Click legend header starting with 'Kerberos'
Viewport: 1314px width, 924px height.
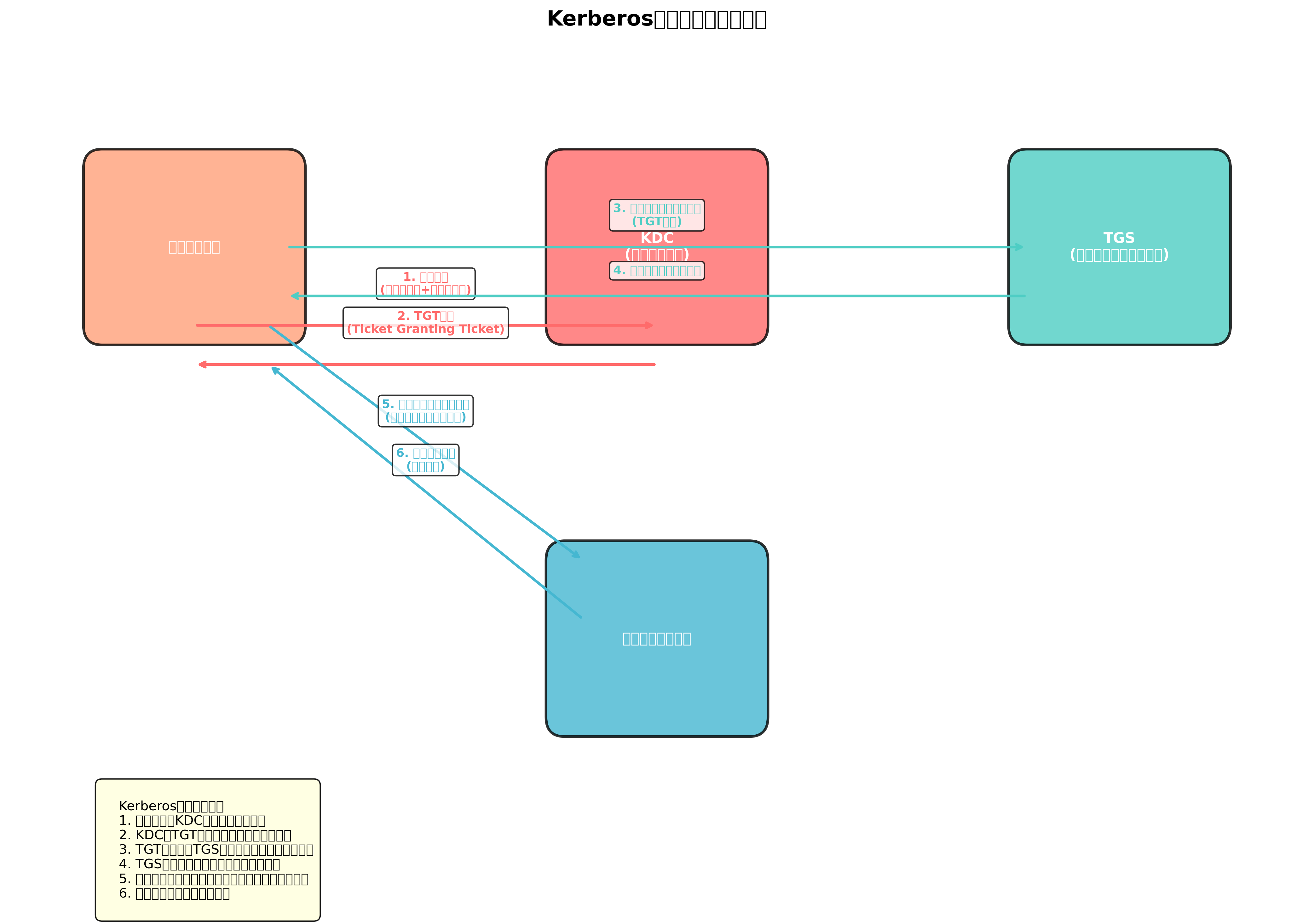[171, 806]
